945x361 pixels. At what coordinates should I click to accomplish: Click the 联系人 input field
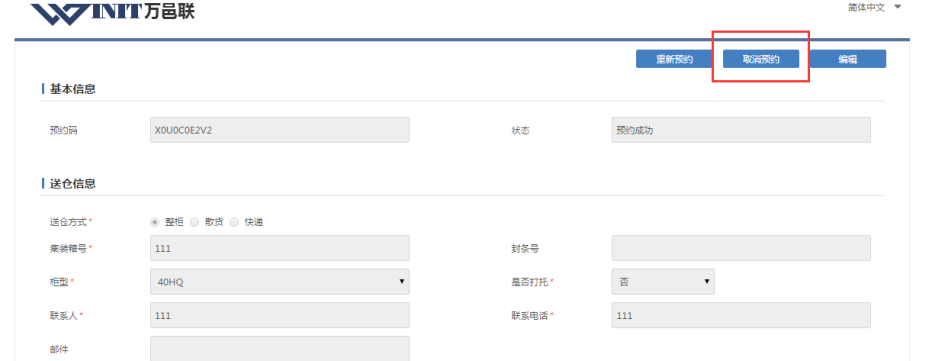280,315
